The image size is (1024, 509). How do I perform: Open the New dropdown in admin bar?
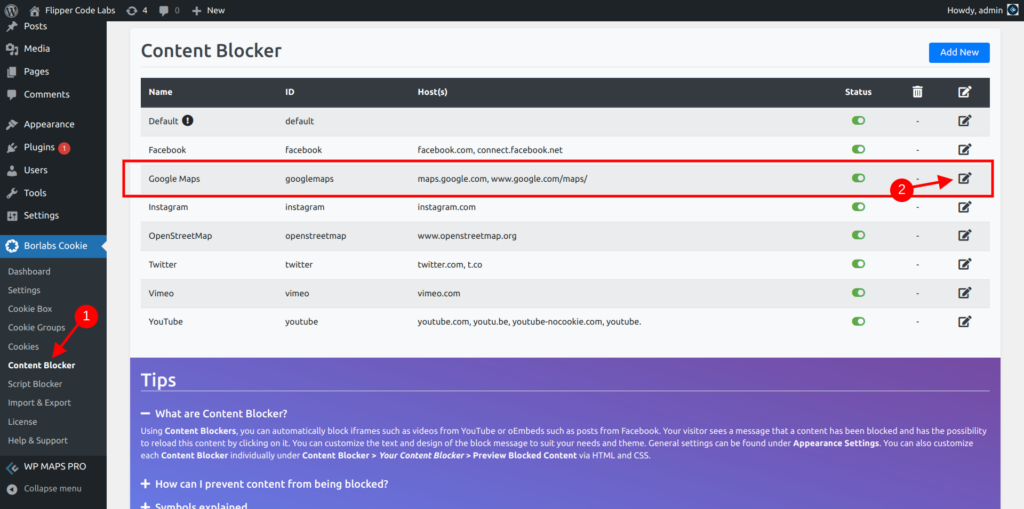pos(208,10)
